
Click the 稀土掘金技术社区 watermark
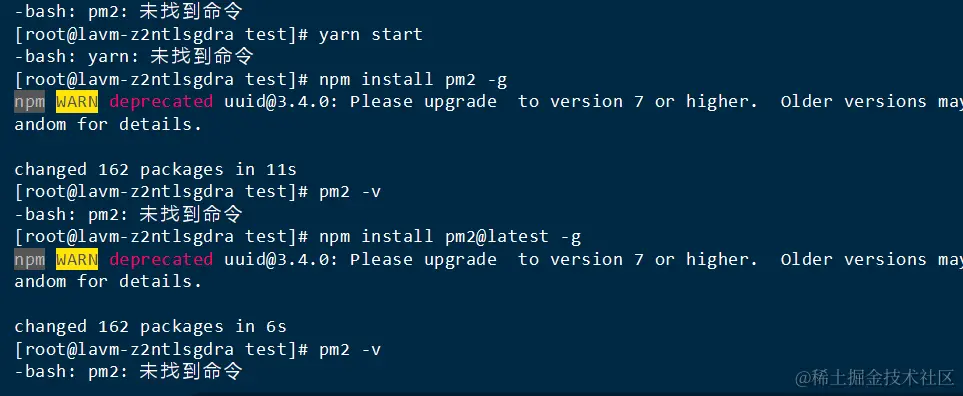pos(875,378)
